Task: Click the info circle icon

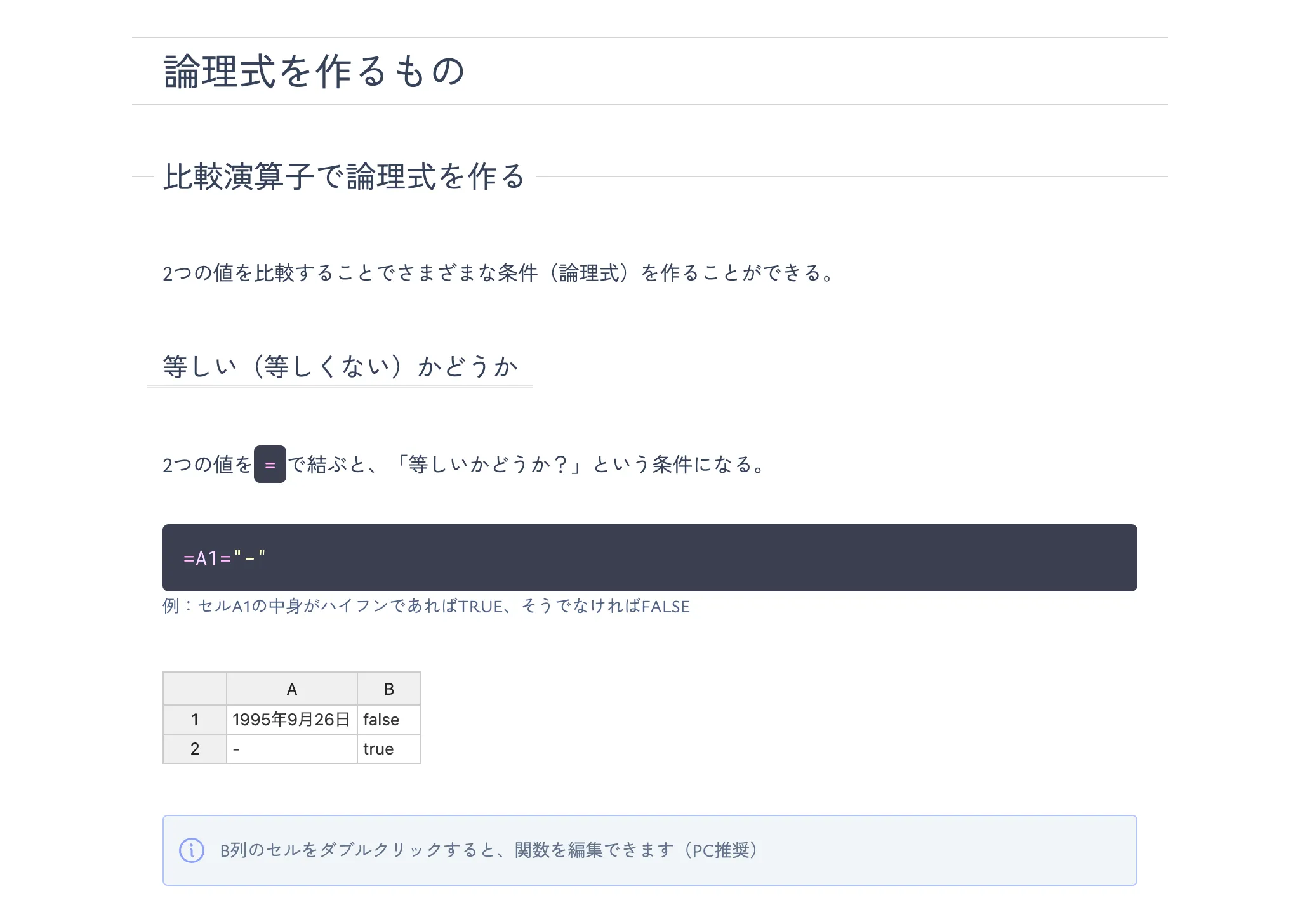Action: tap(191, 850)
